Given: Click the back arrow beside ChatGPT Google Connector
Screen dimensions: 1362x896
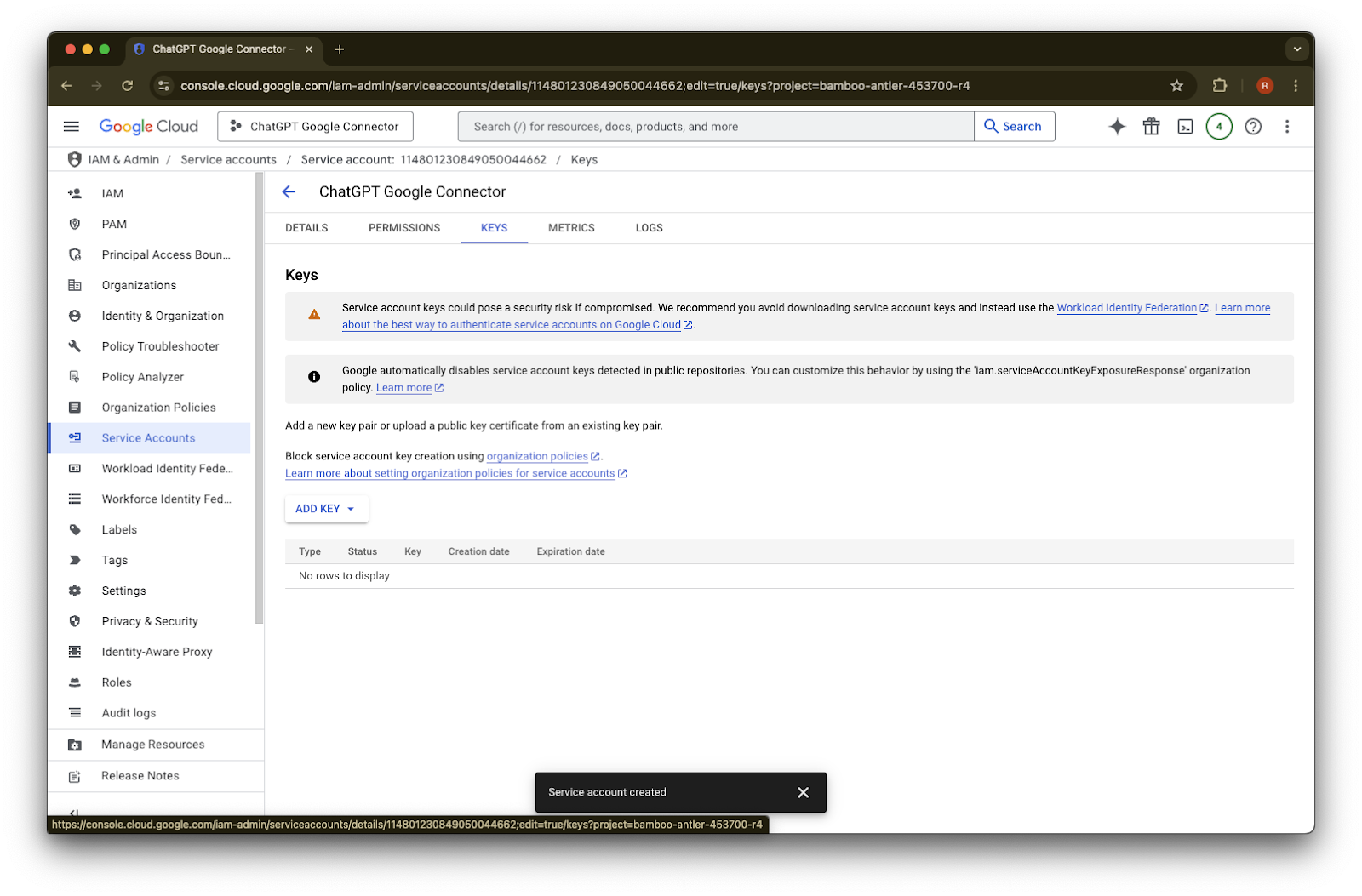Looking at the screenshot, I should tap(289, 192).
